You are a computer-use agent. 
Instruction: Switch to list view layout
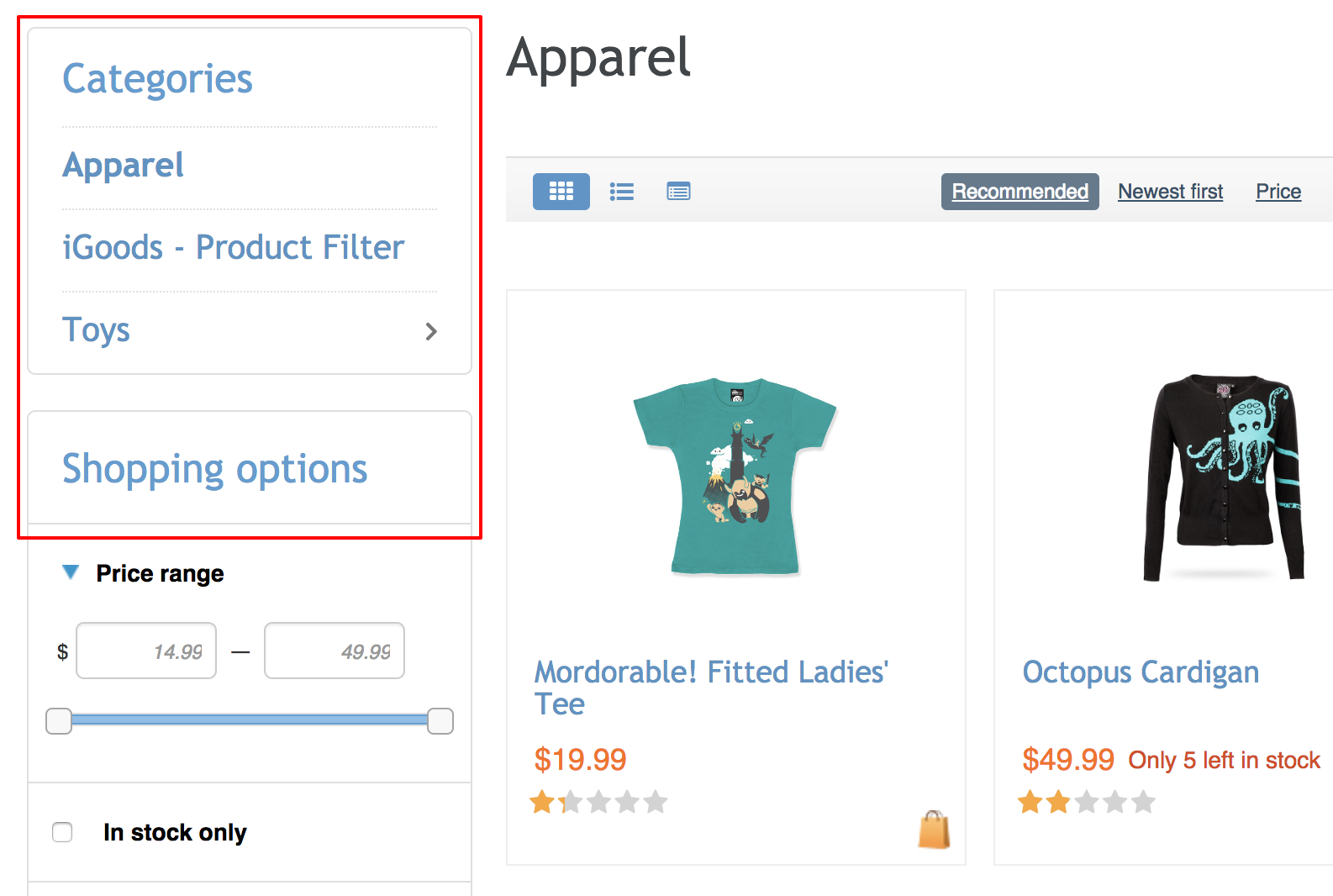tap(621, 191)
